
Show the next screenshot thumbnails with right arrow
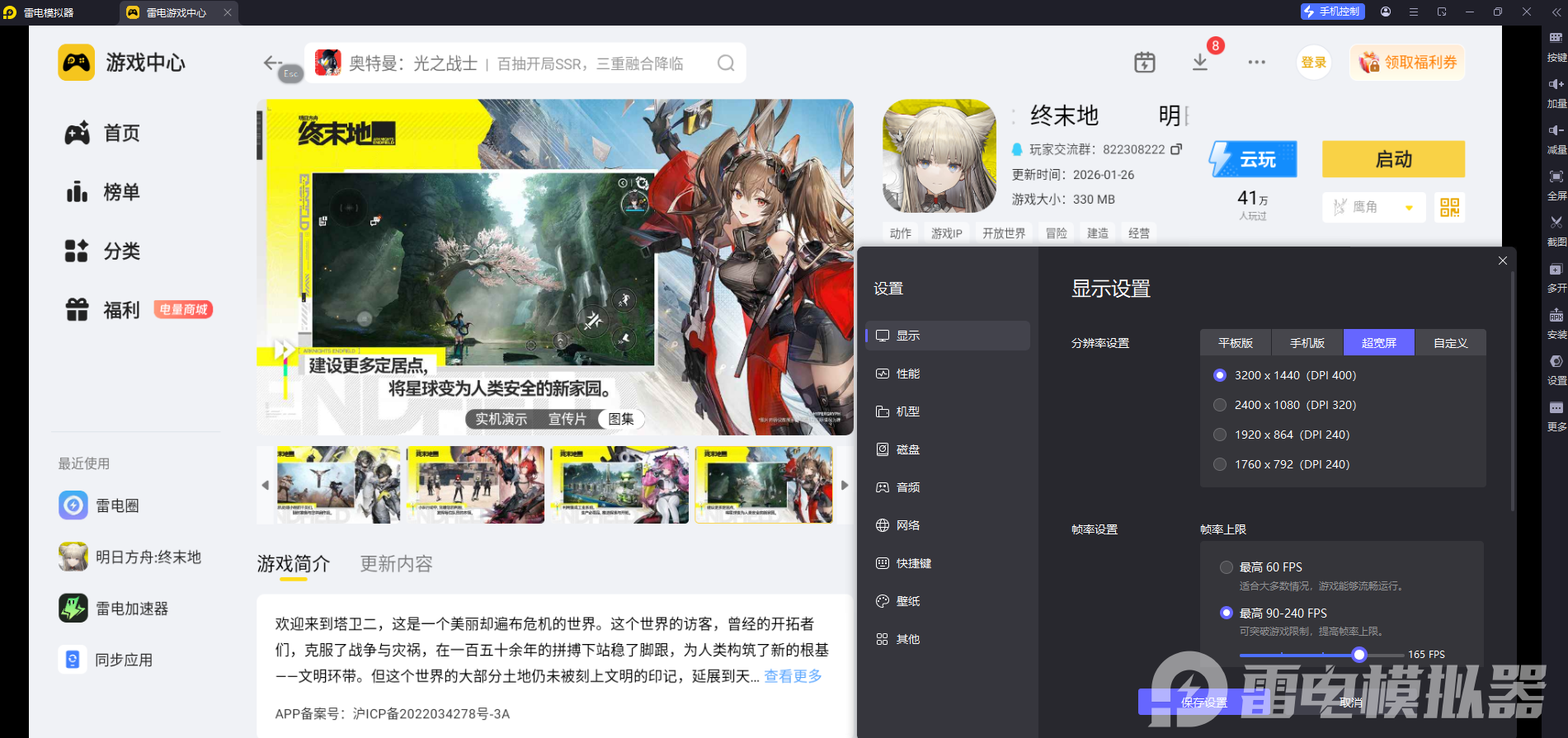(845, 485)
